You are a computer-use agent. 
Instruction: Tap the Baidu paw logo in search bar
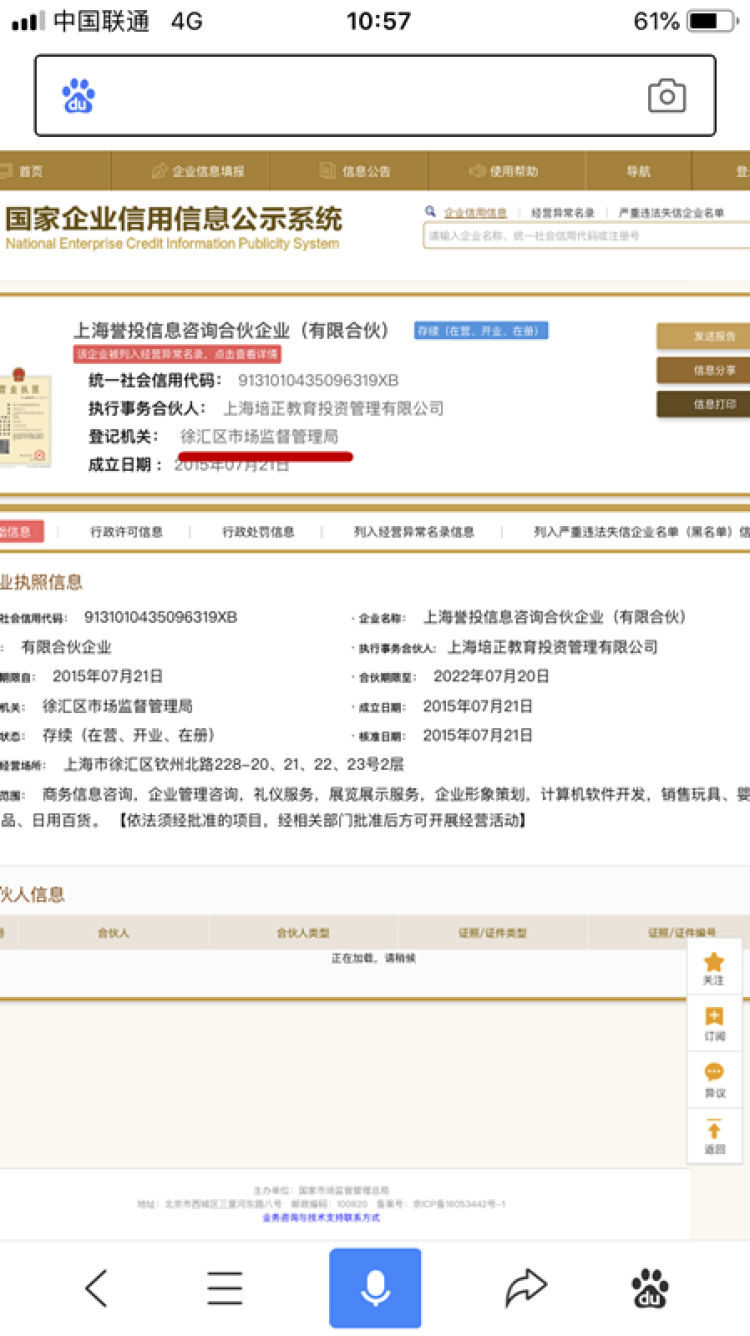click(x=79, y=96)
